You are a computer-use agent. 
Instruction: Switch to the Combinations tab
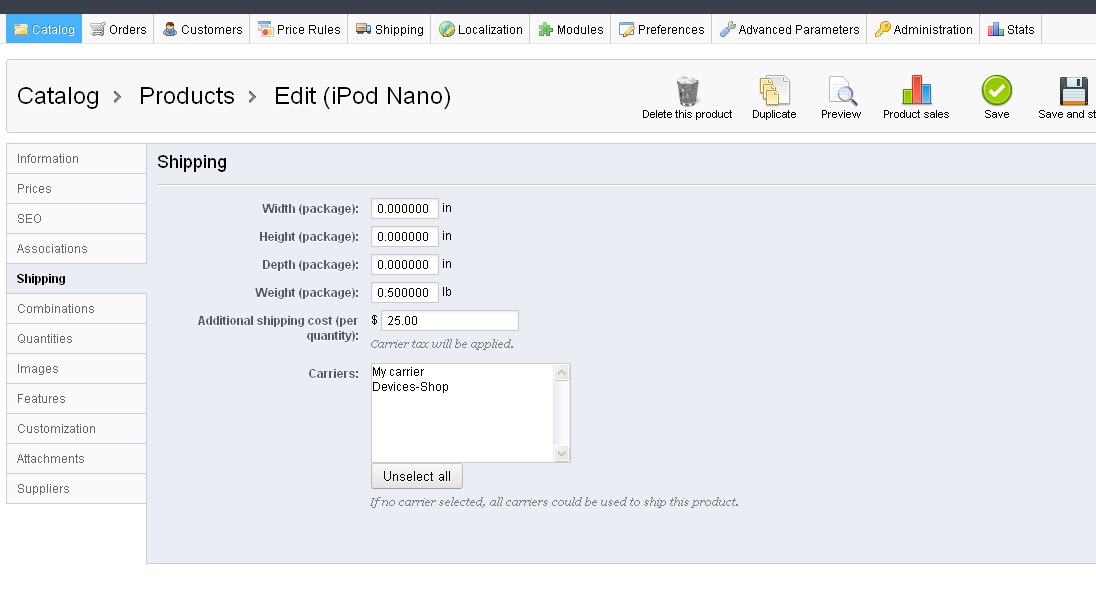(x=76, y=309)
